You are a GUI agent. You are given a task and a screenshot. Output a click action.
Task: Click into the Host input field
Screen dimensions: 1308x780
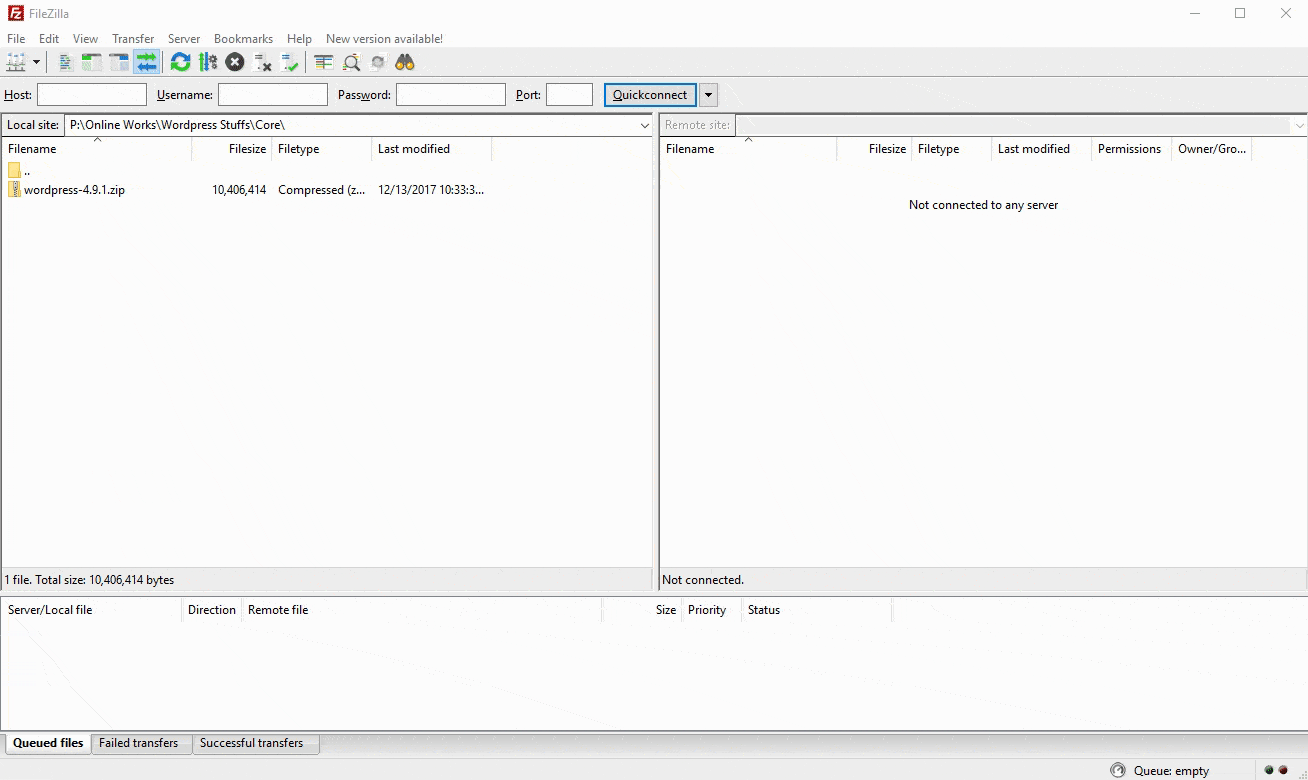click(x=92, y=95)
